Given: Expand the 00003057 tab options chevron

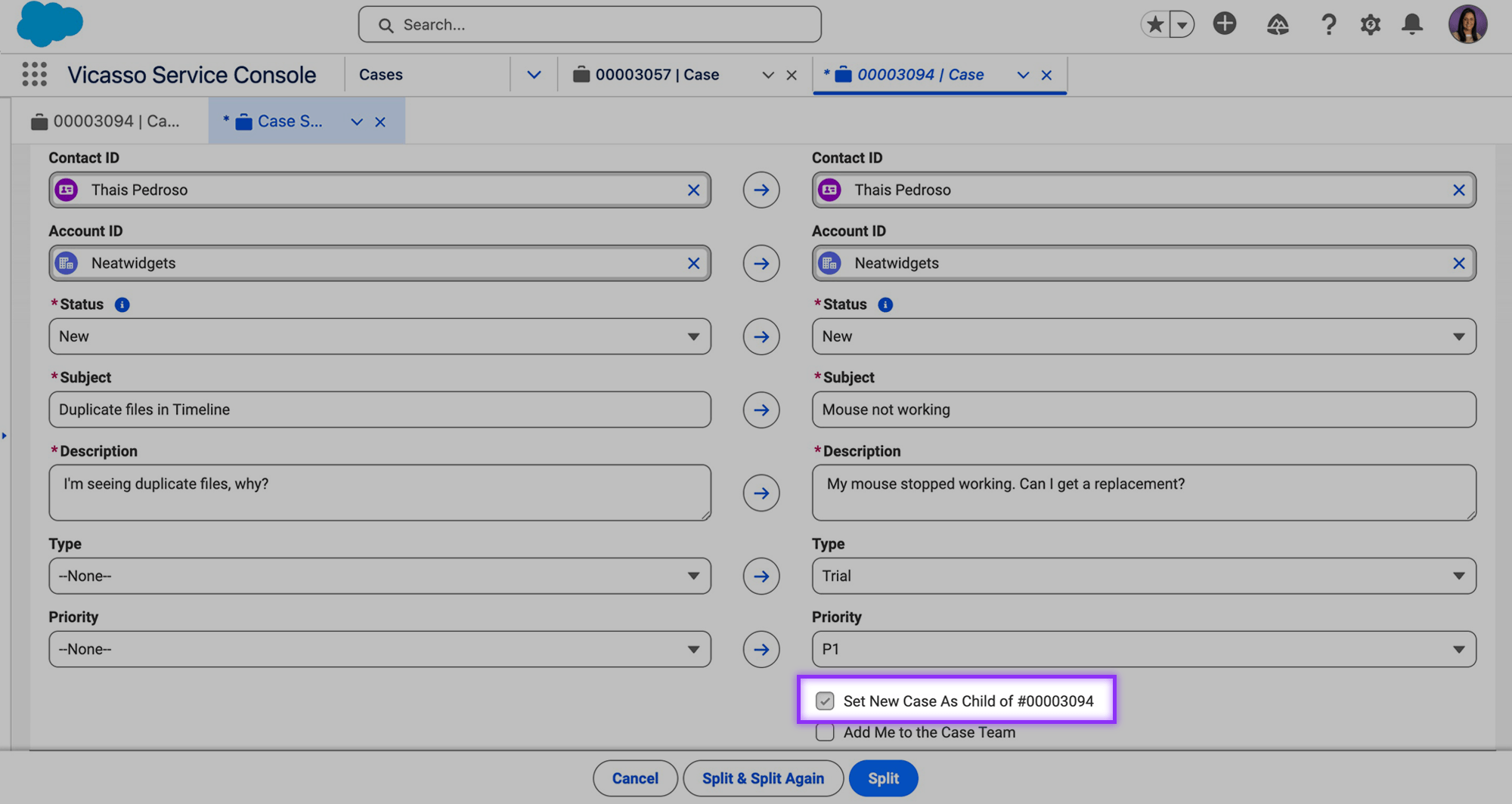Looking at the screenshot, I should tap(768, 75).
